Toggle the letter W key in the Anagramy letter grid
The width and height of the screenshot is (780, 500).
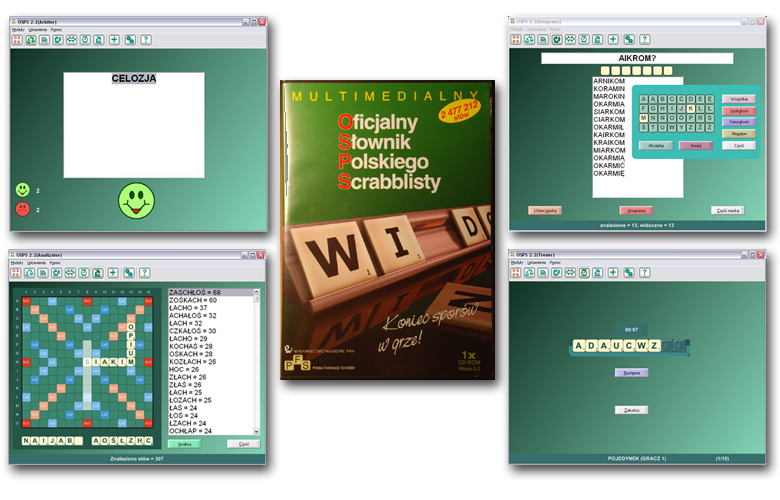pos(672,127)
